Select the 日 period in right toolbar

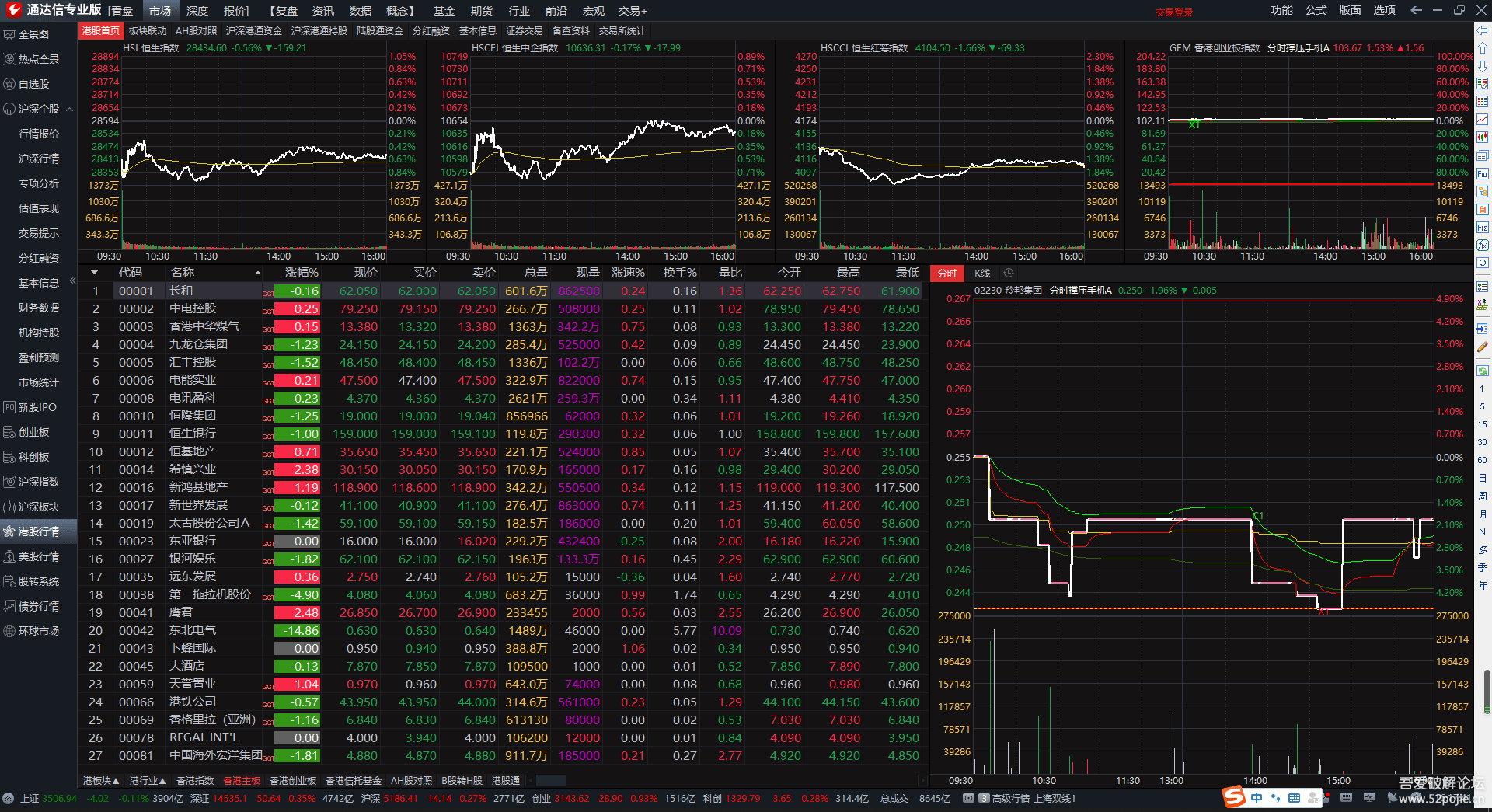coord(1483,478)
